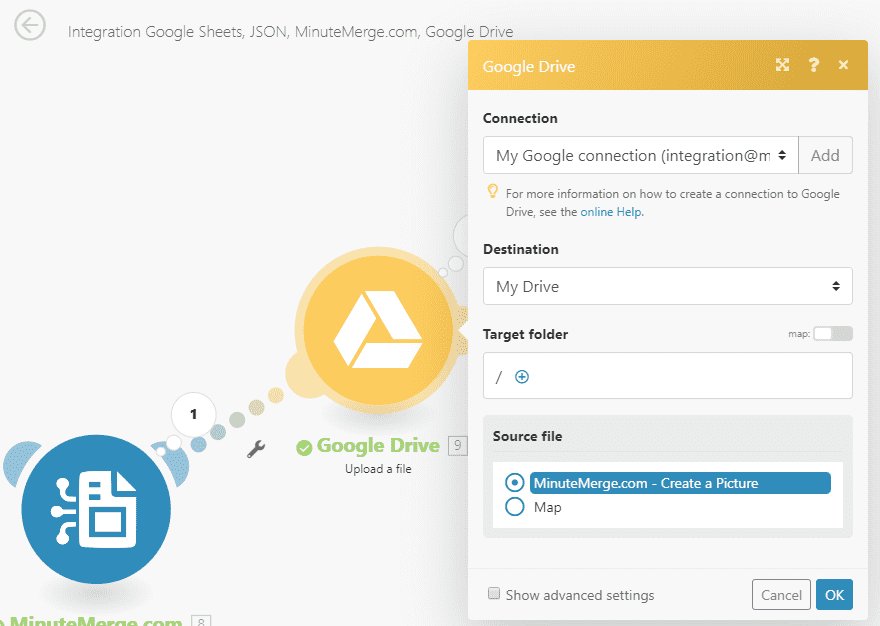The width and height of the screenshot is (880, 626).
Task: Click the lightbulb hint icon
Action: click(x=492, y=191)
